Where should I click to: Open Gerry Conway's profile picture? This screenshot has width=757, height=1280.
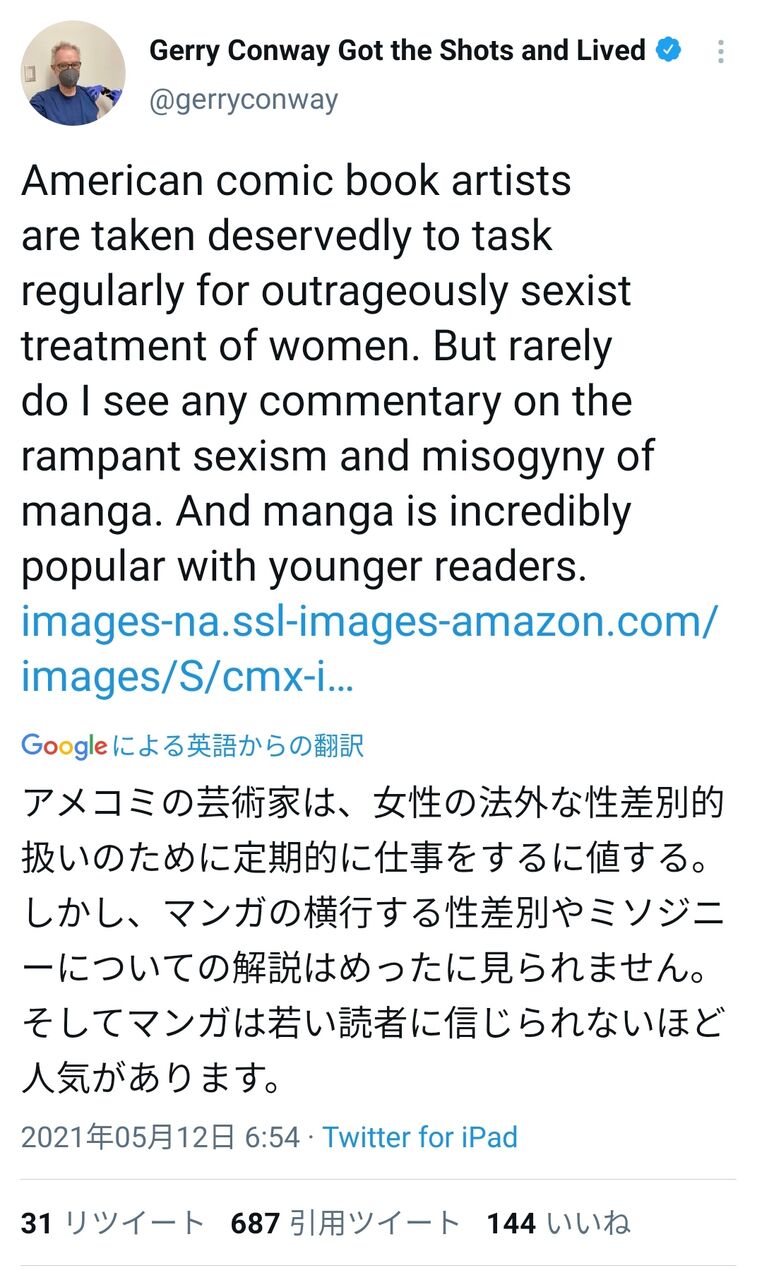[x=71, y=70]
